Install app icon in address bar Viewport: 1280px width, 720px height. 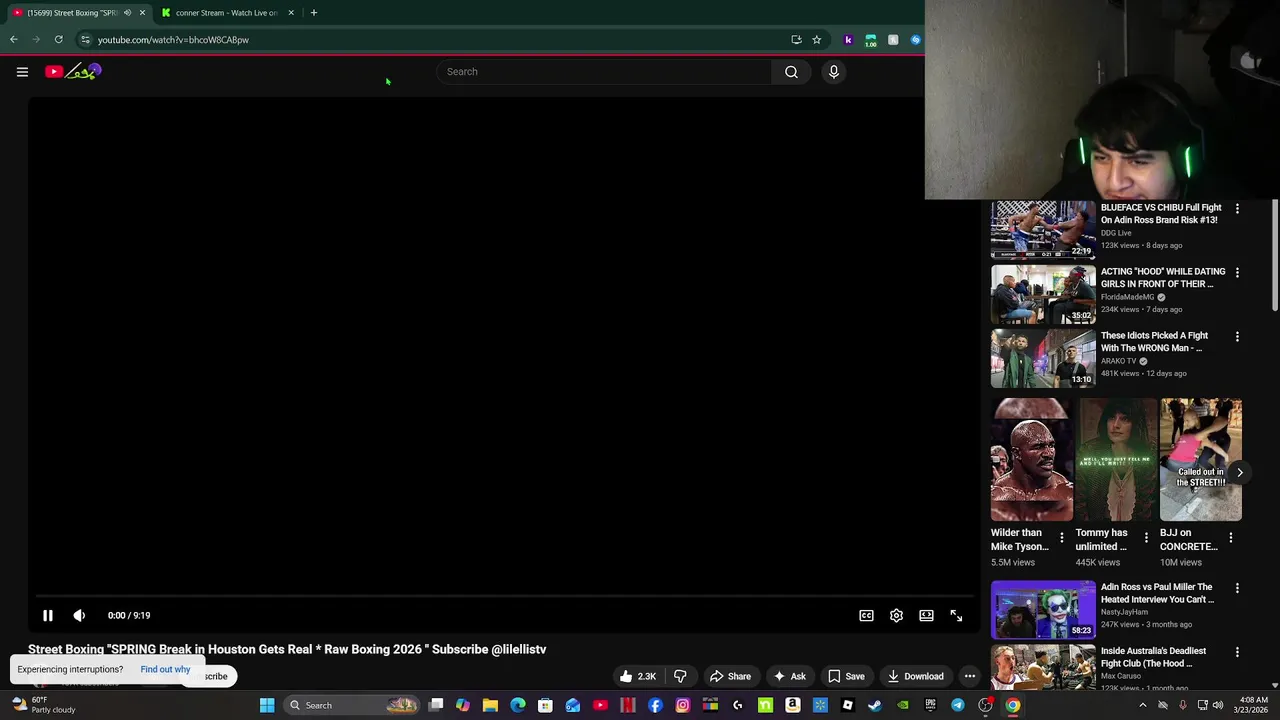pyautogui.click(x=796, y=40)
